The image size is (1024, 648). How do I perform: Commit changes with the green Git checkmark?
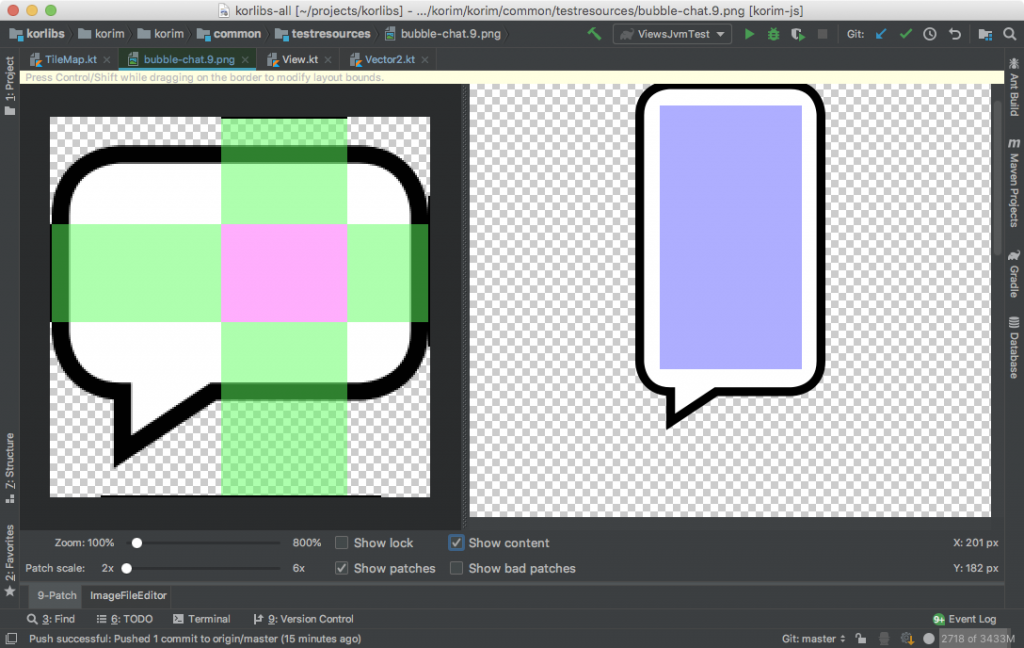coord(906,33)
